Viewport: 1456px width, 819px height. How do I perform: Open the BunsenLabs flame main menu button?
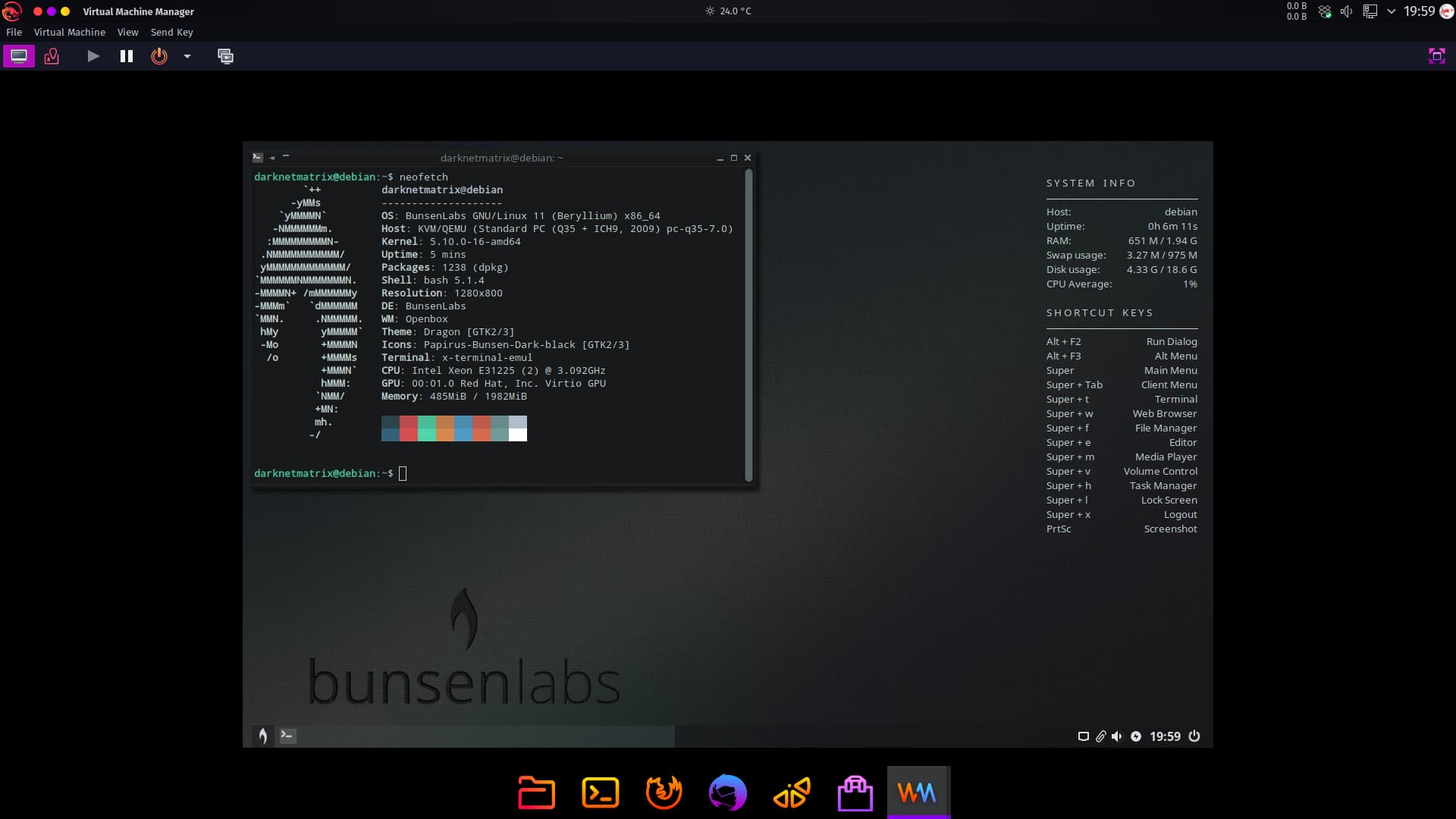click(263, 736)
